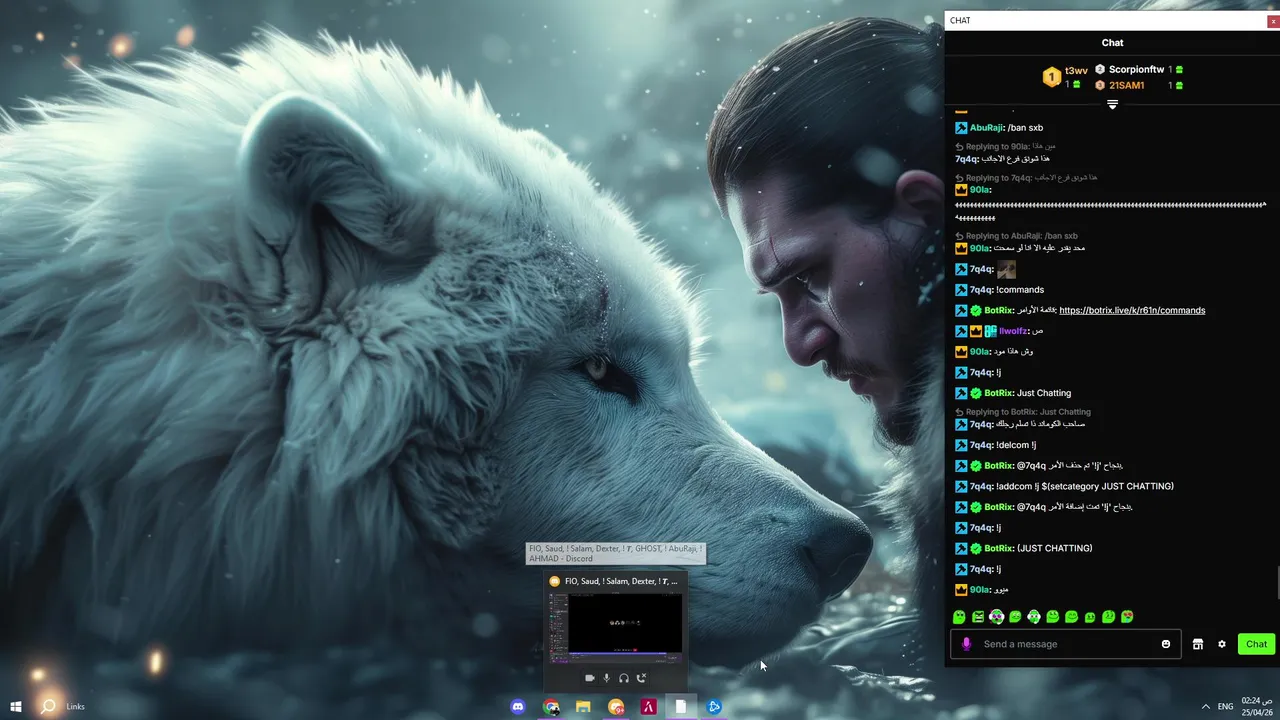Click the "/ban sxb" message text
The width and height of the screenshot is (1280, 720).
coord(1025,128)
